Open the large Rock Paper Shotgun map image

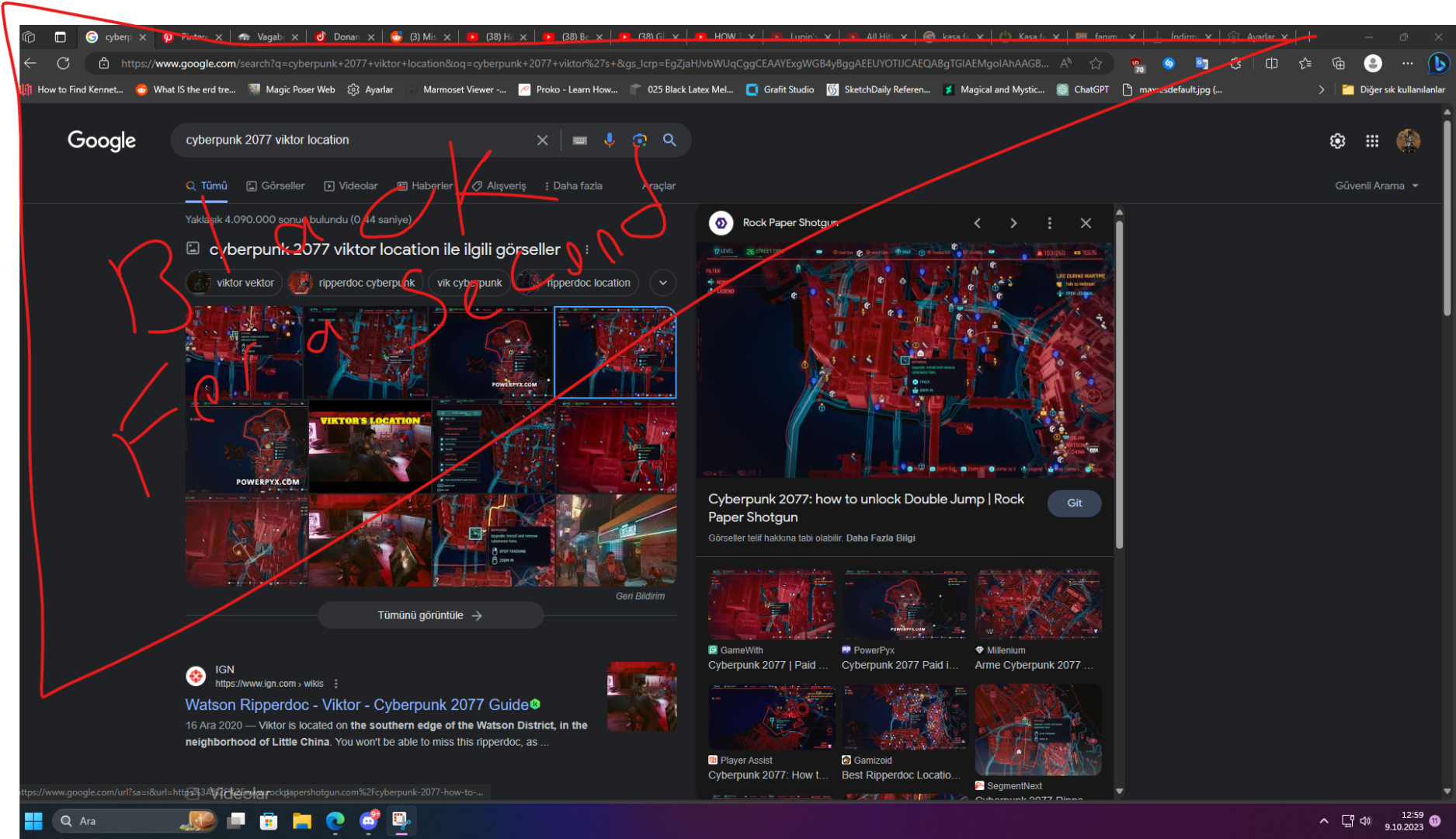click(x=905, y=360)
